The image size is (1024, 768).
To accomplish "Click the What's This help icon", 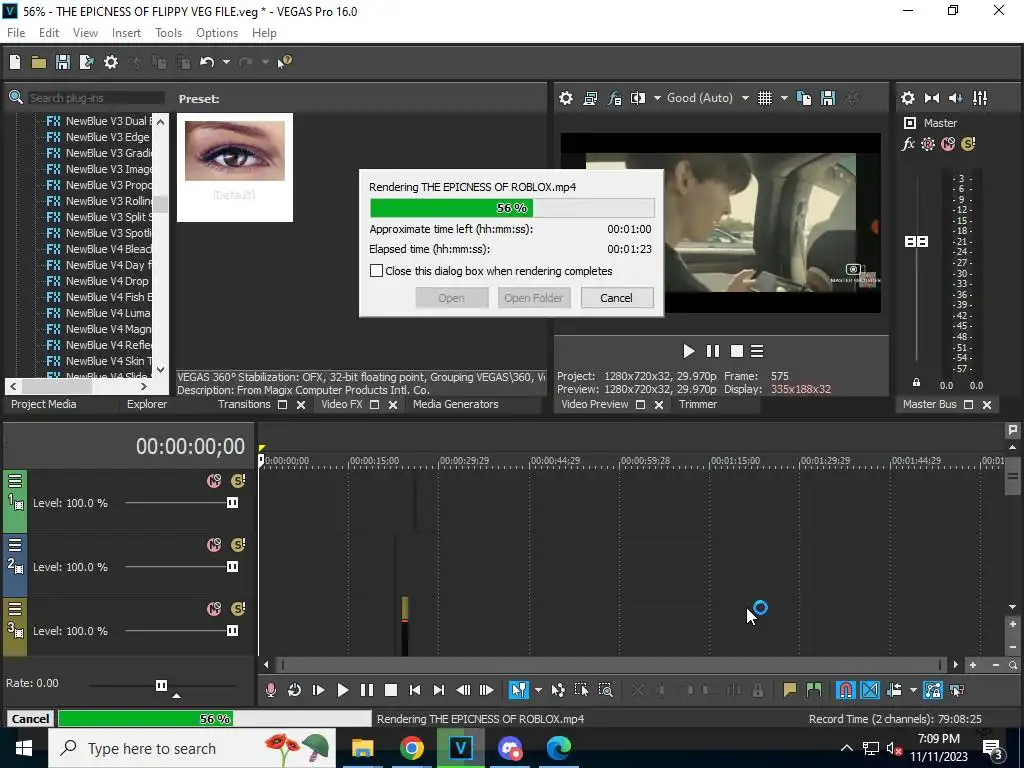I will pyautogui.click(x=285, y=62).
